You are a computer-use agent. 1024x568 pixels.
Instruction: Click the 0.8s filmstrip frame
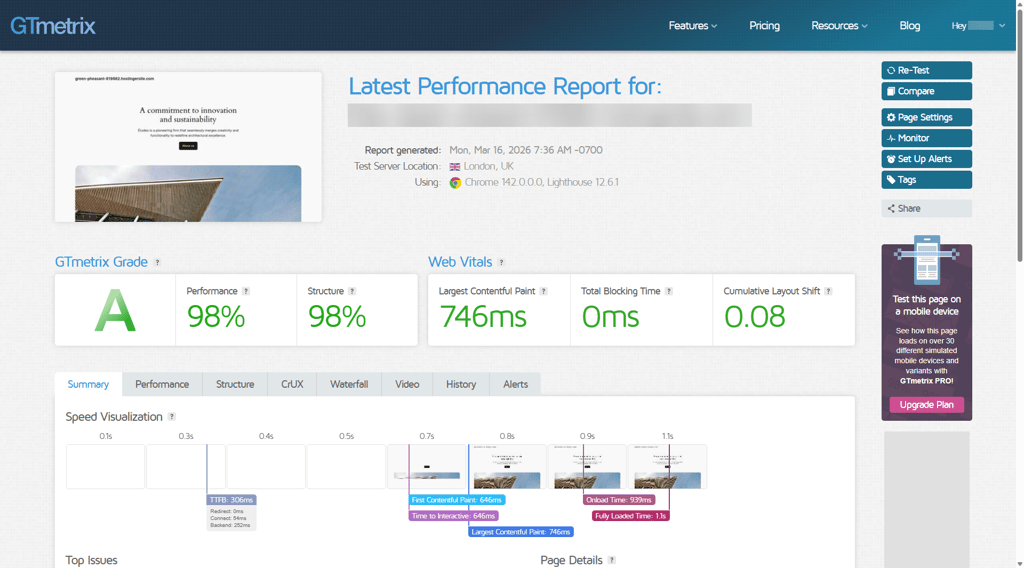tap(507, 467)
